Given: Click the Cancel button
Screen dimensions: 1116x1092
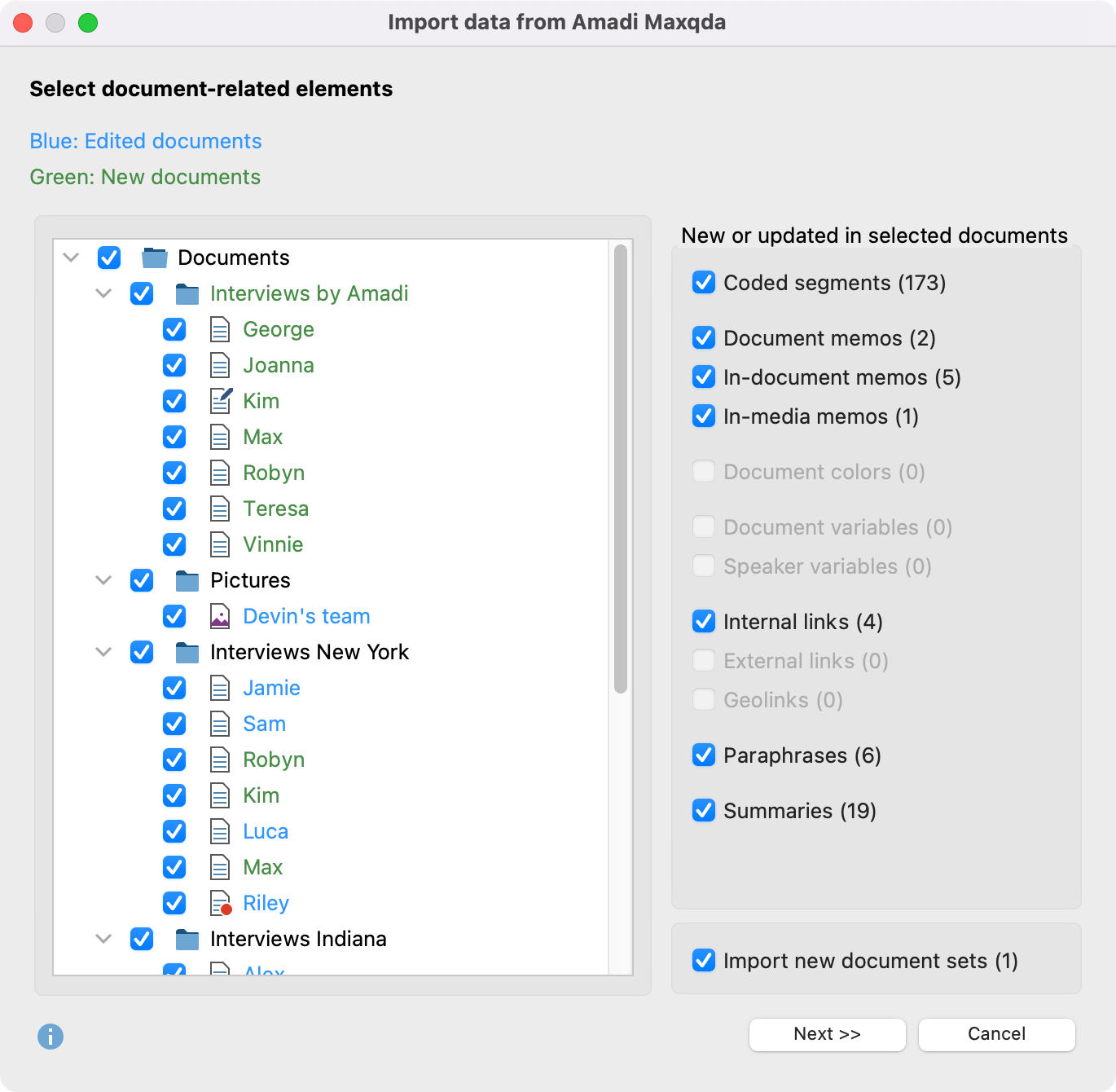Looking at the screenshot, I should [995, 1034].
